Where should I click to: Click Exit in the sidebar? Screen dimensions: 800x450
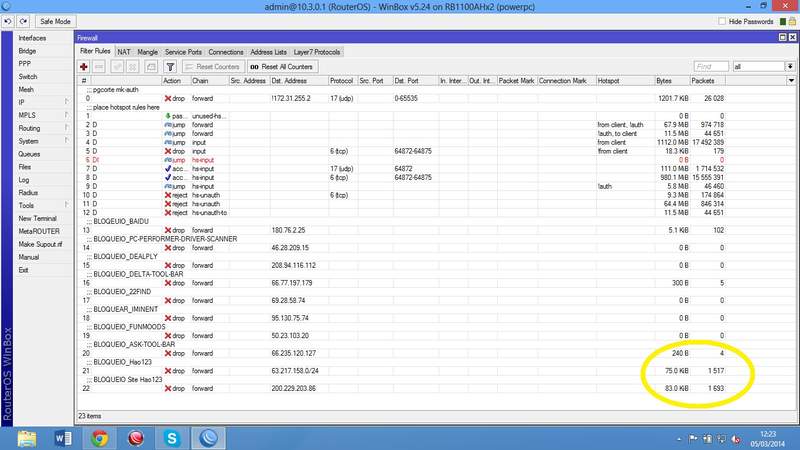tap(23, 270)
